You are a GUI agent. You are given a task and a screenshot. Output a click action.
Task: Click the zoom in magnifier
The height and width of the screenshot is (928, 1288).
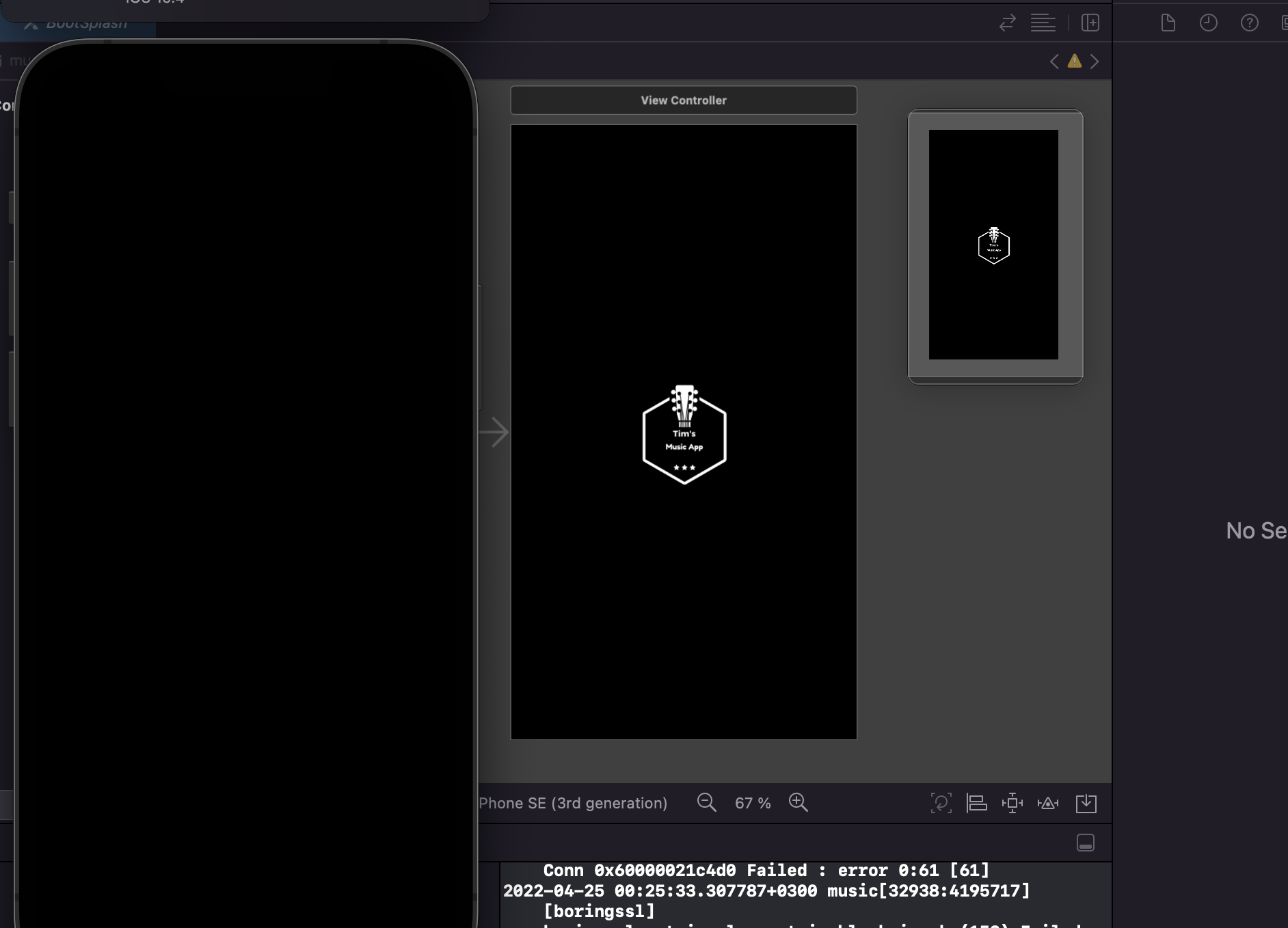pyautogui.click(x=799, y=803)
